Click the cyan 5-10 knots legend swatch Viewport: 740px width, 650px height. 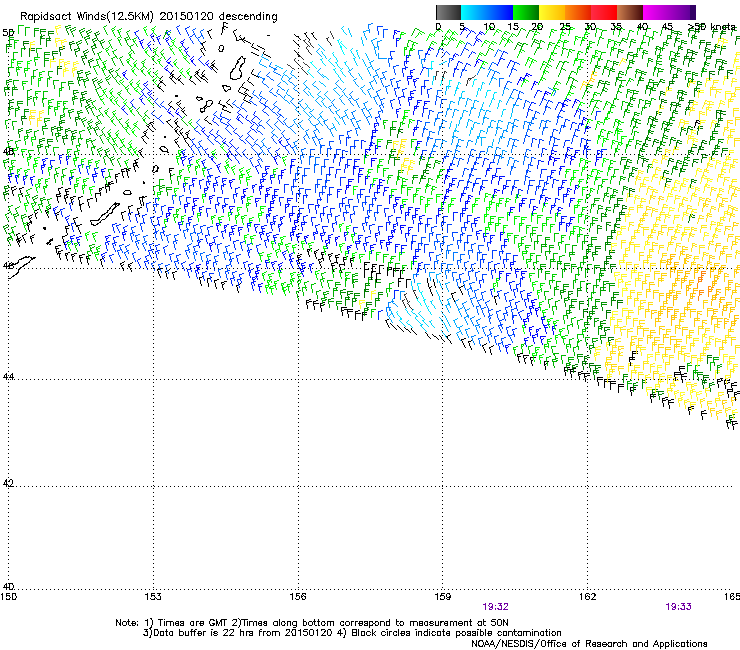[x=474, y=12]
